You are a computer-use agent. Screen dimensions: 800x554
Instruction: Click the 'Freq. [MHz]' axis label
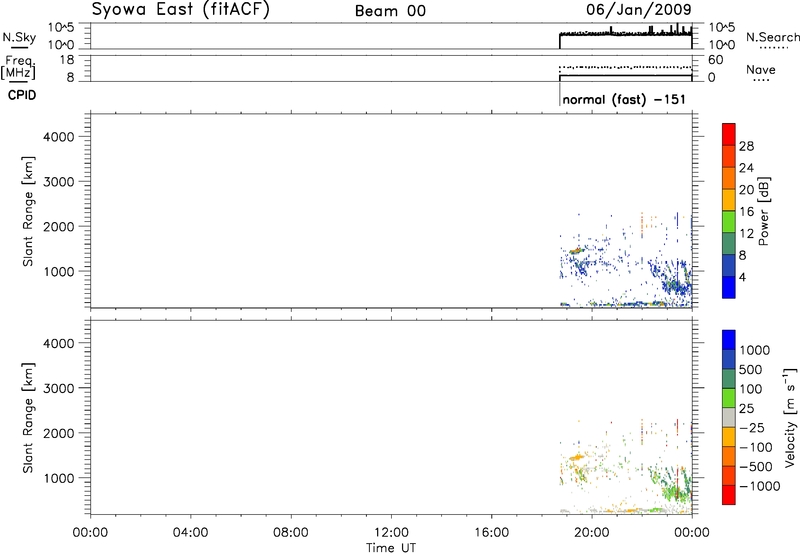(18, 67)
